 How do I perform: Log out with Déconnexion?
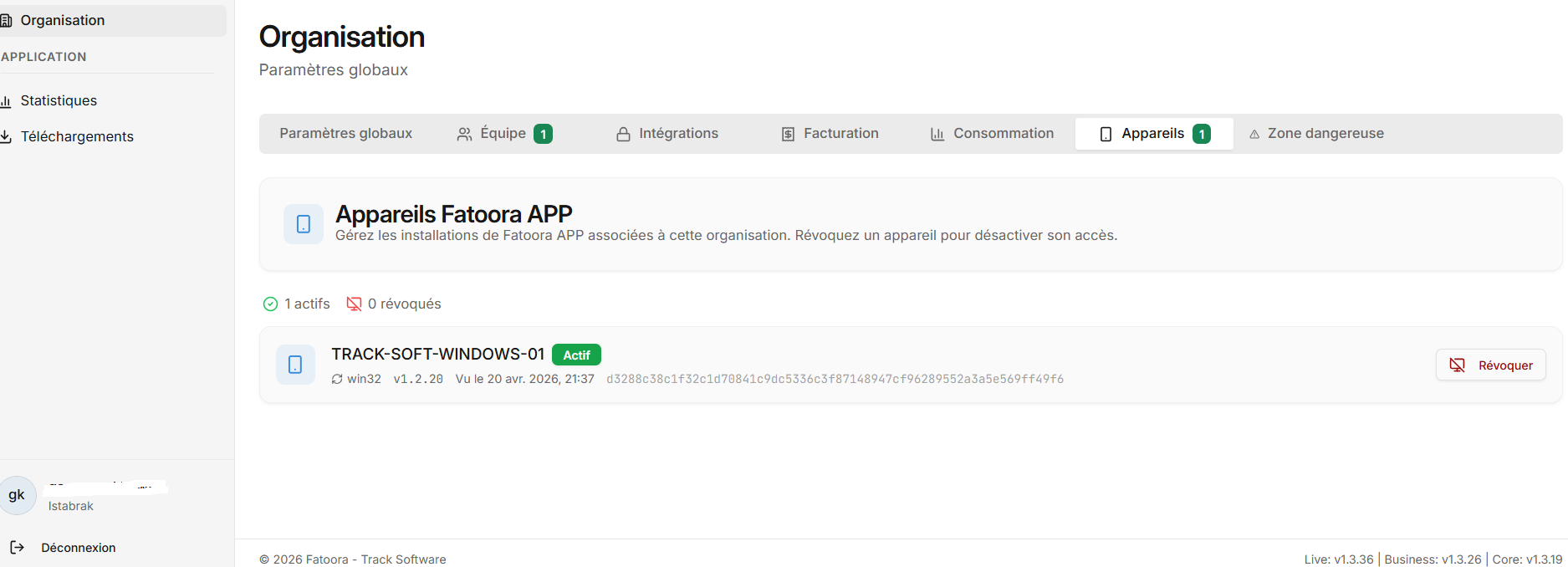pyautogui.click(x=79, y=548)
